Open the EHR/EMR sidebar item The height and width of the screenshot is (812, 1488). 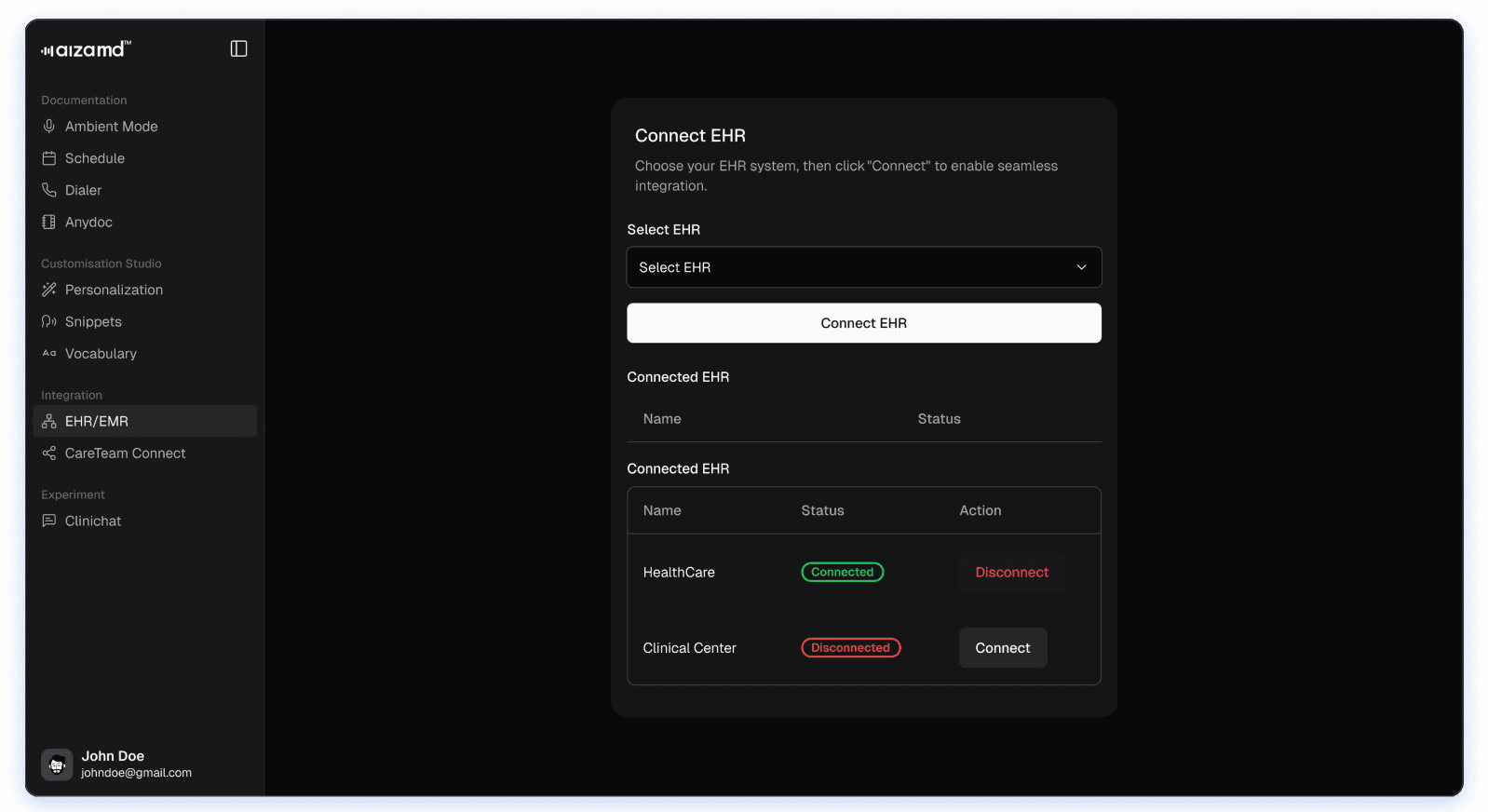pyautogui.click(x=97, y=422)
